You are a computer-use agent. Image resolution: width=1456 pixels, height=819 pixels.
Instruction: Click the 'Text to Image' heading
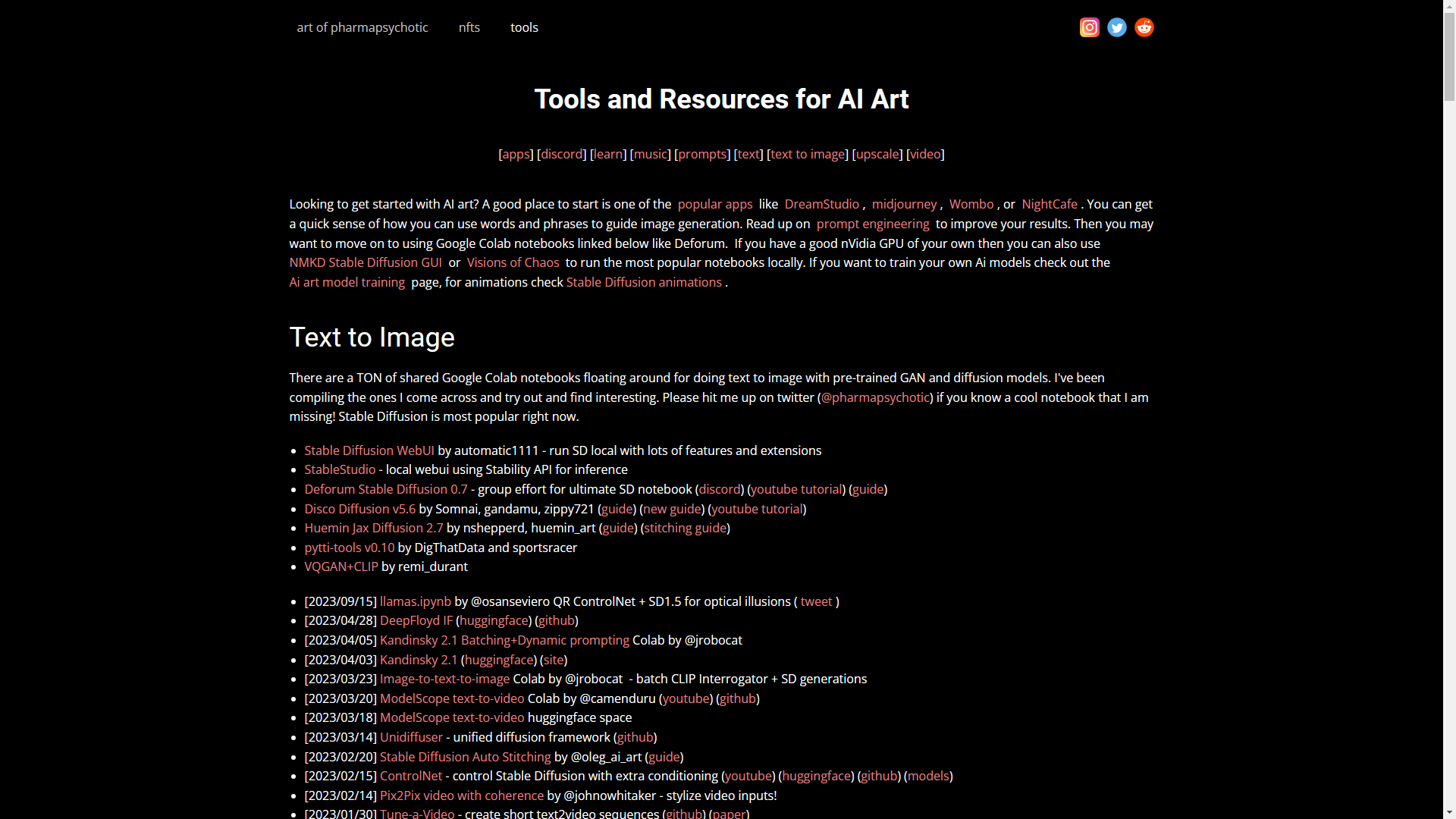click(372, 337)
